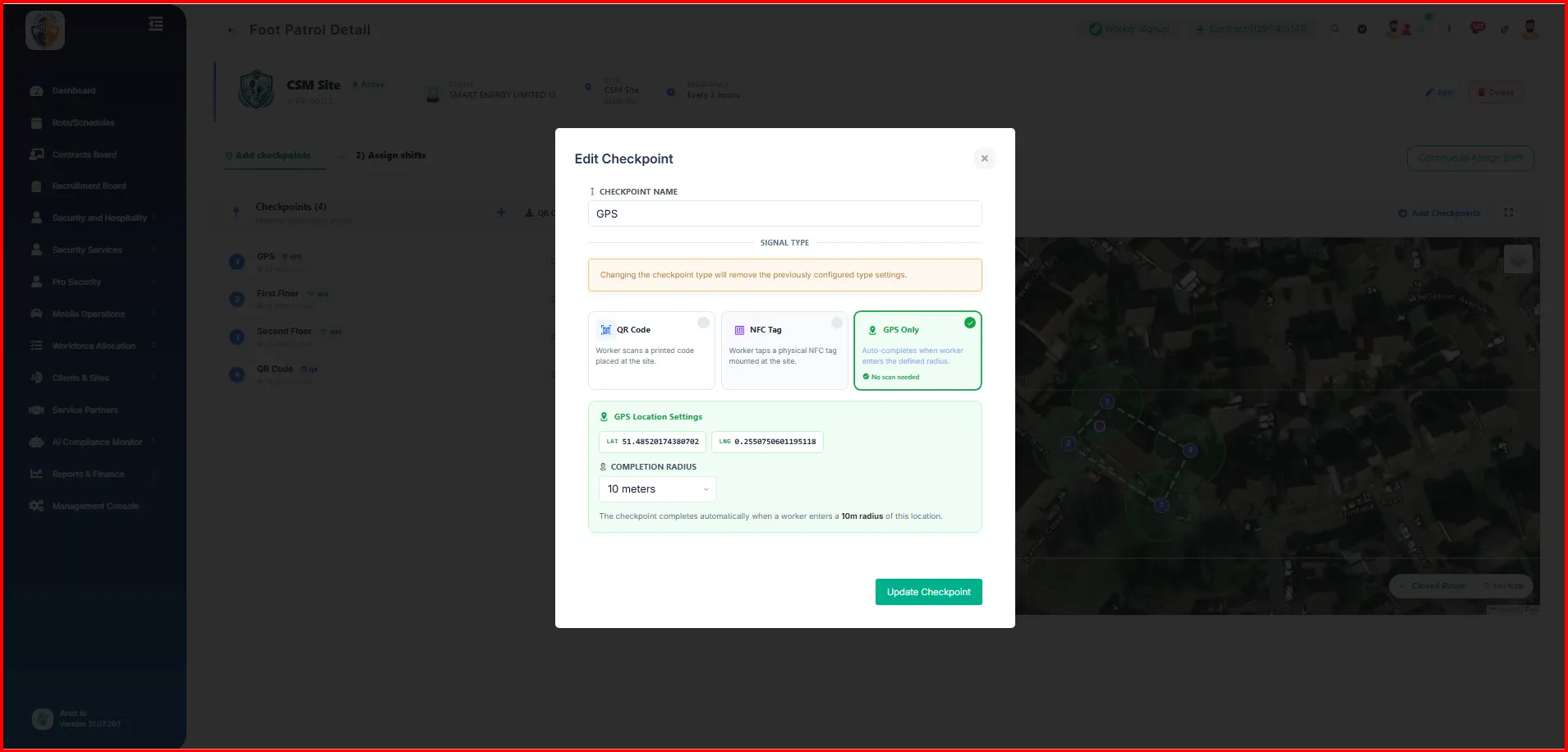Expand the Mobile Operations sidebar group

tap(93, 314)
